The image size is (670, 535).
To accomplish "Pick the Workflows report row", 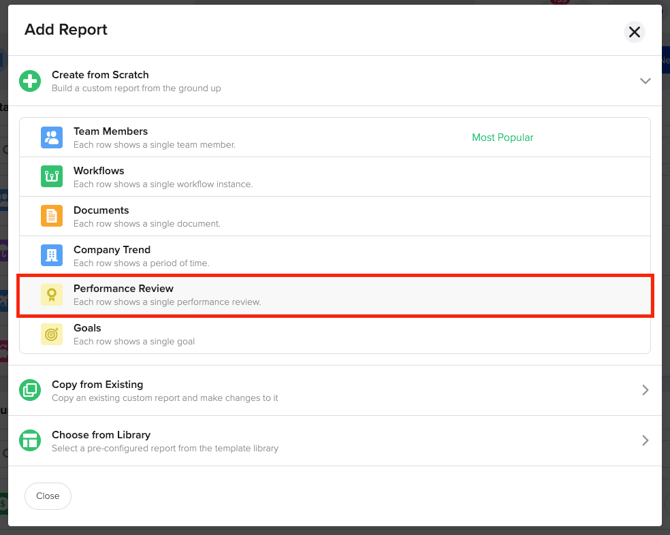I will click(x=100, y=171).
